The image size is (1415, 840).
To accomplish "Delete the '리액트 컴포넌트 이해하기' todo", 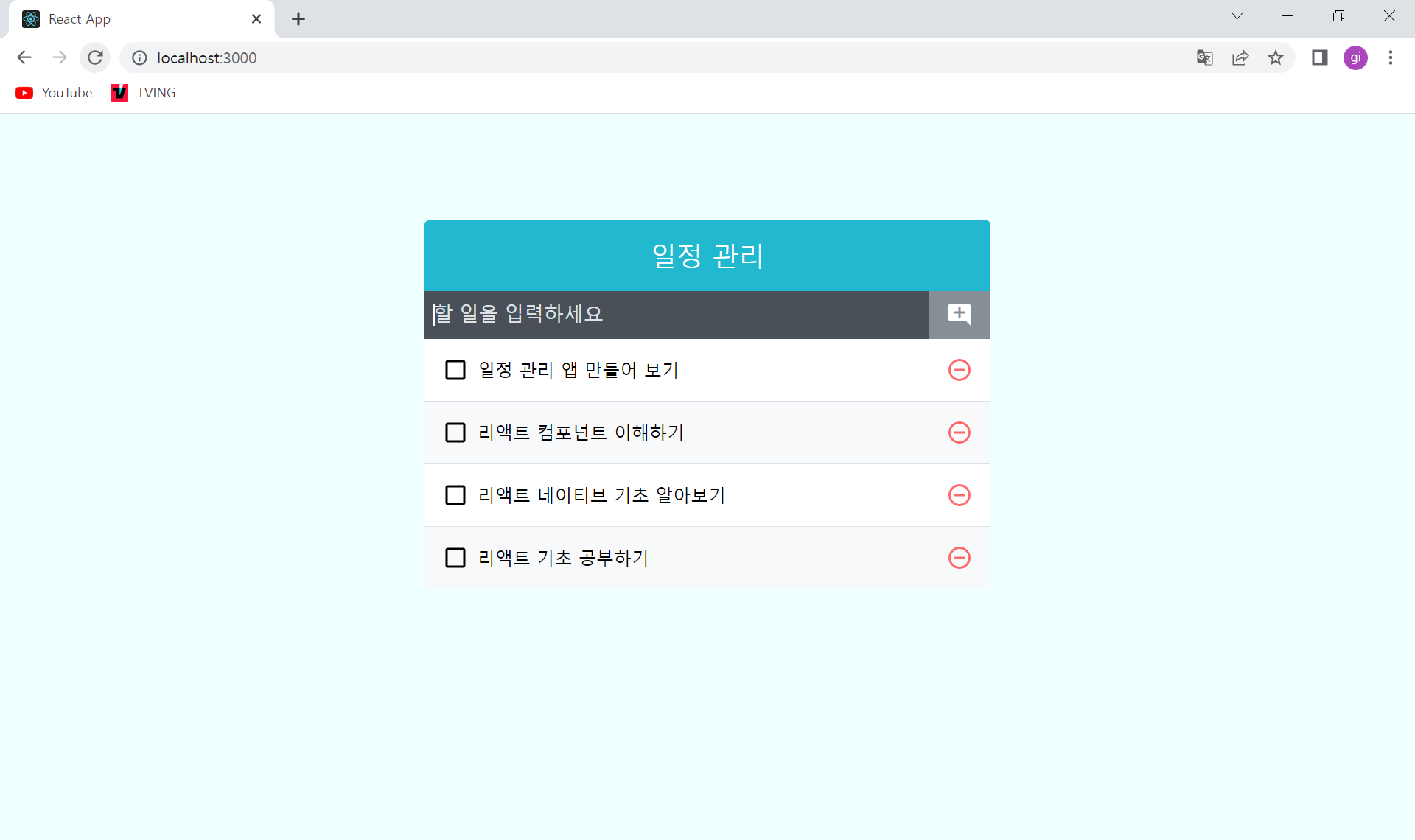I will click(959, 433).
